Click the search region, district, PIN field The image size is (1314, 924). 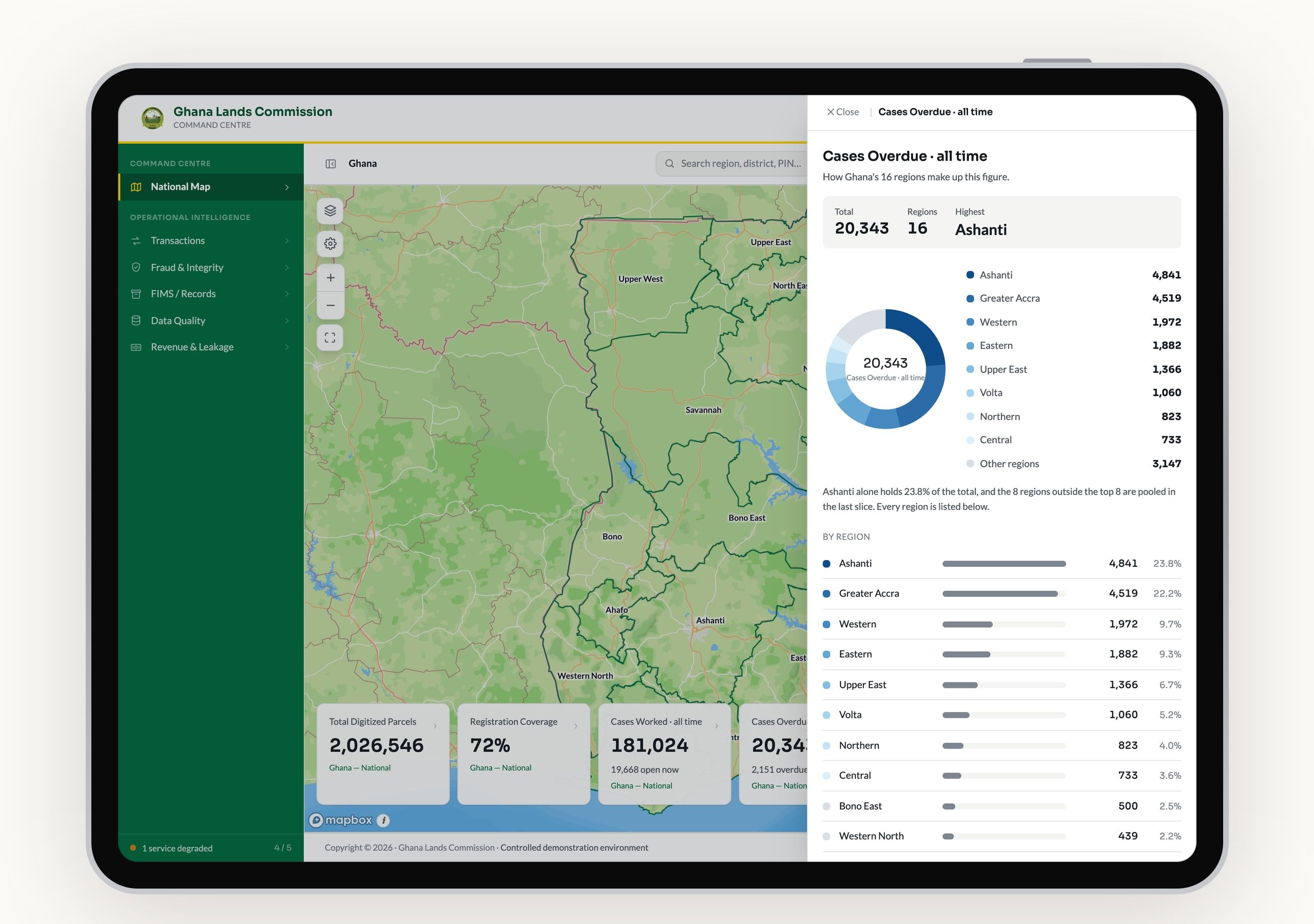coord(732,164)
